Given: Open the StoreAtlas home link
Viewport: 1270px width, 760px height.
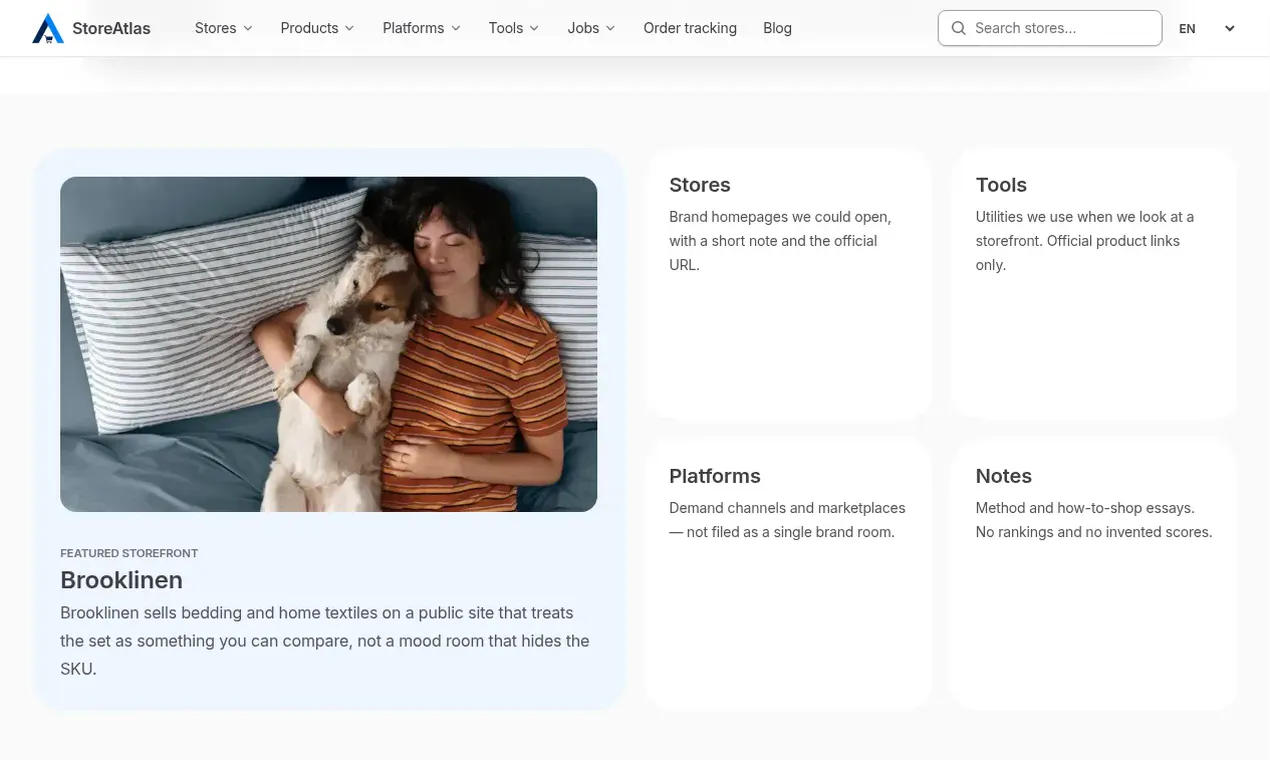Looking at the screenshot, I should (x=91, y=28).
